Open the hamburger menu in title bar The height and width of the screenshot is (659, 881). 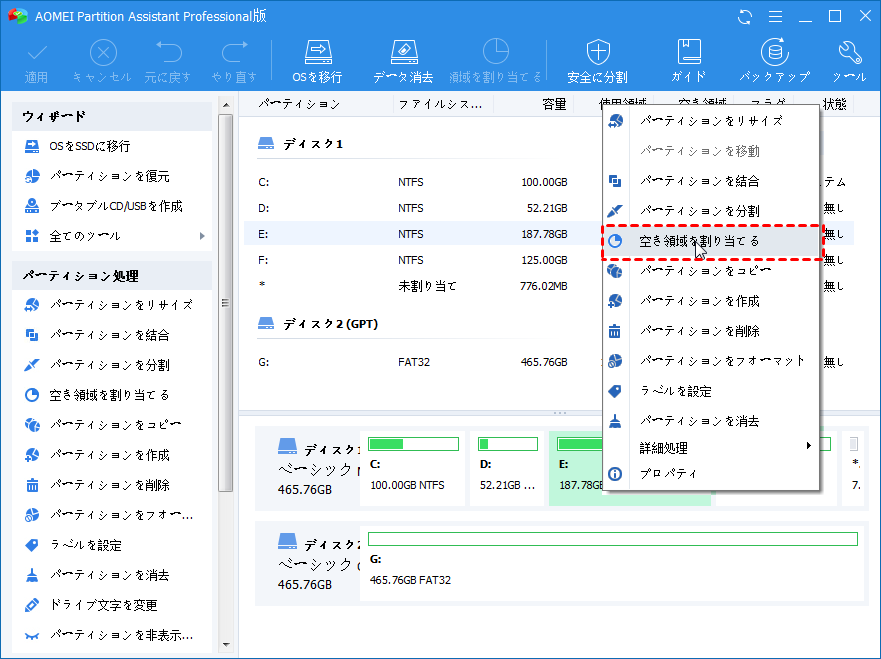[775, 17]
